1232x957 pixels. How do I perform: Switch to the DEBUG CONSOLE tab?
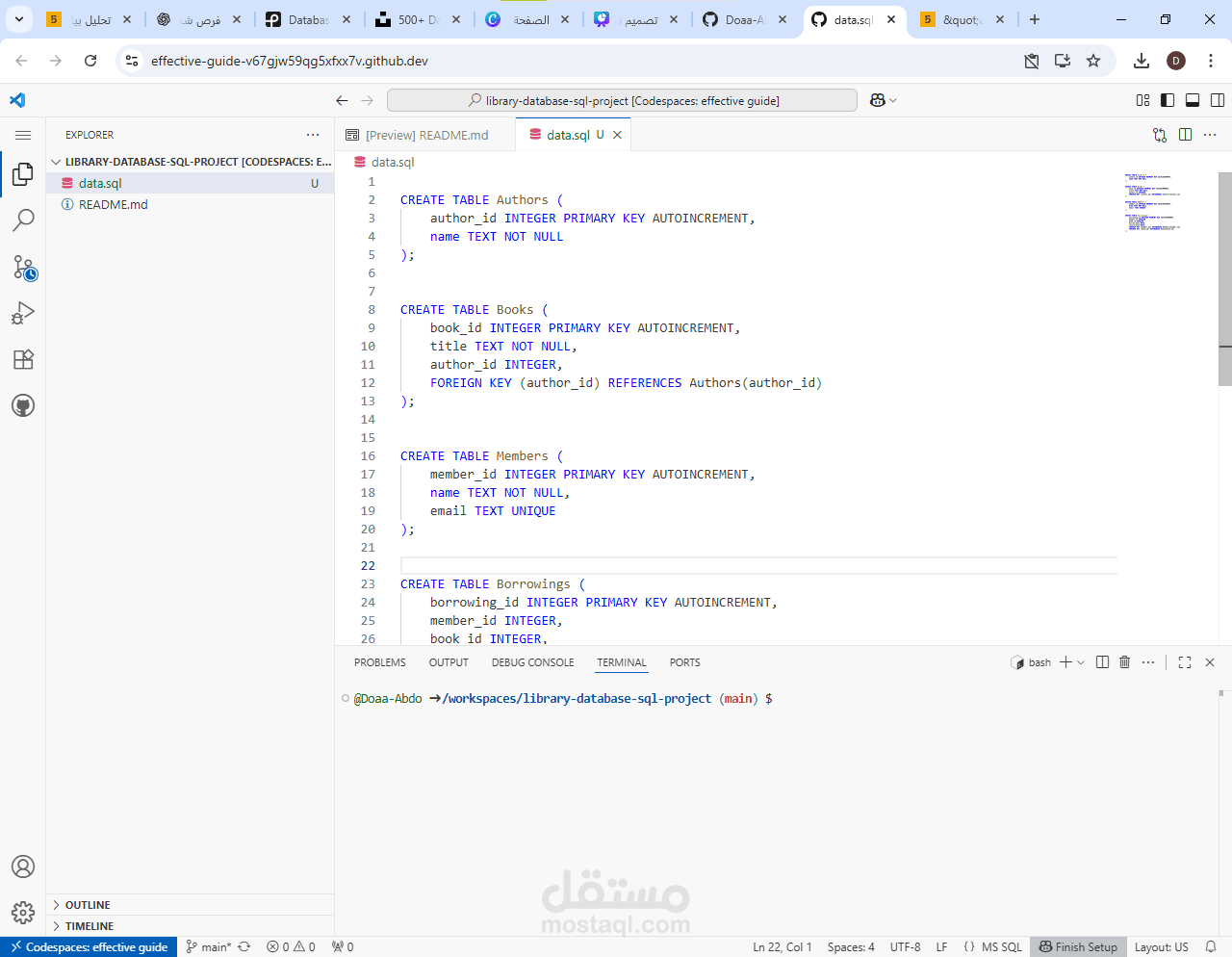point(532,662)
